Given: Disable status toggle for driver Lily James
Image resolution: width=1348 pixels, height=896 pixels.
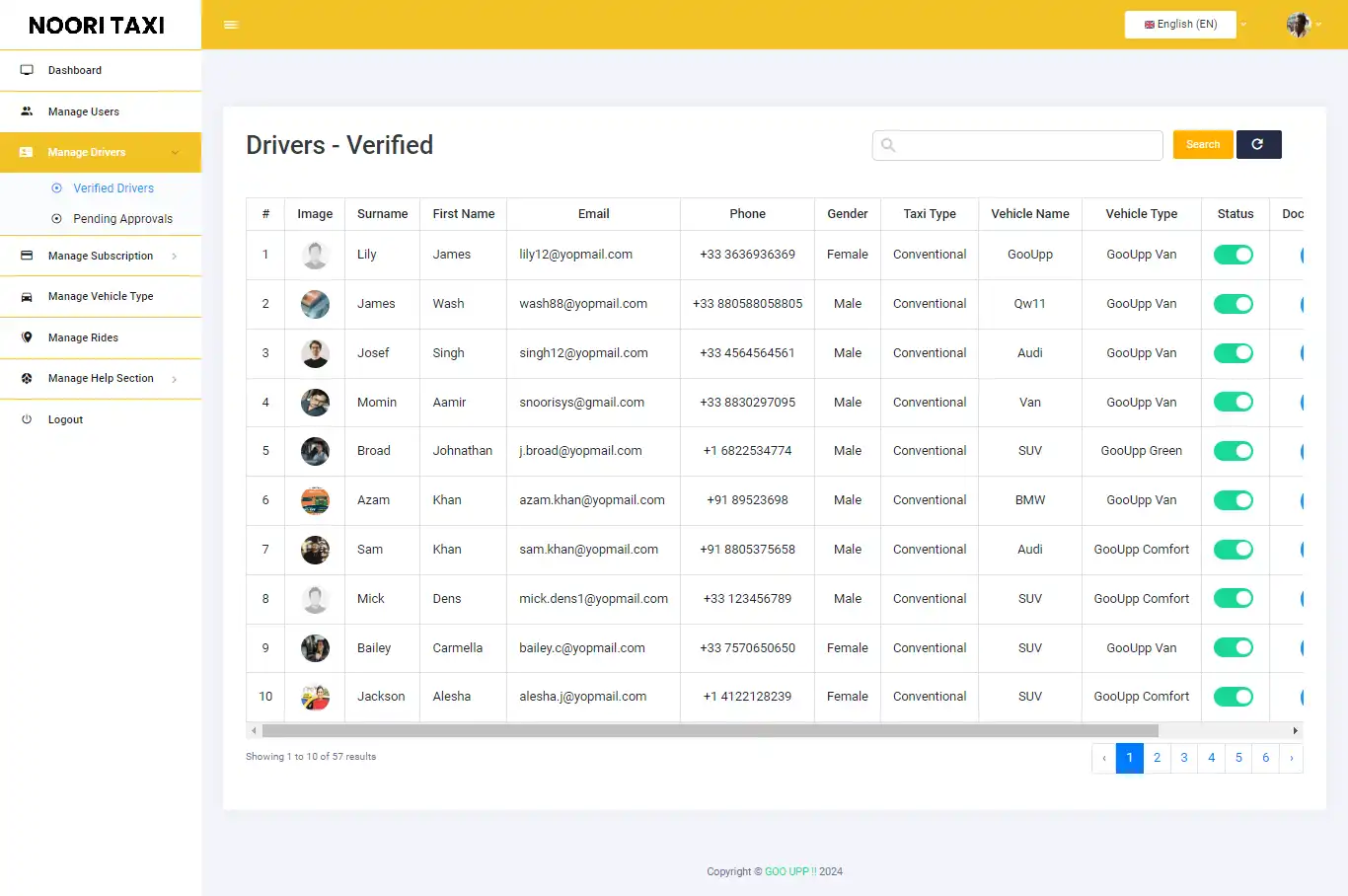Looking at the screenshot, I should (1234, 254).
